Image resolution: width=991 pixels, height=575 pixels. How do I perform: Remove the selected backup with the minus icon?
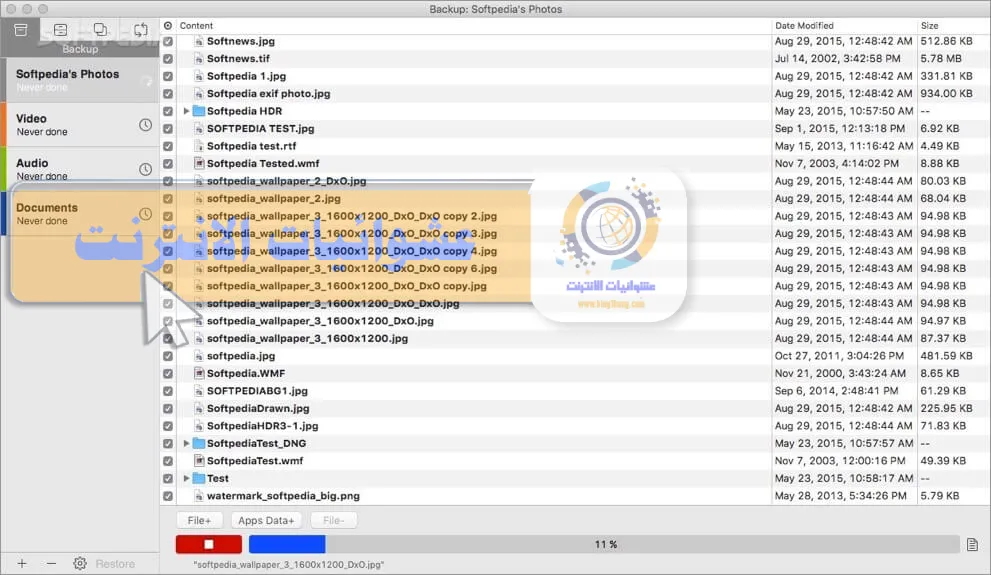tap(51, 564)
